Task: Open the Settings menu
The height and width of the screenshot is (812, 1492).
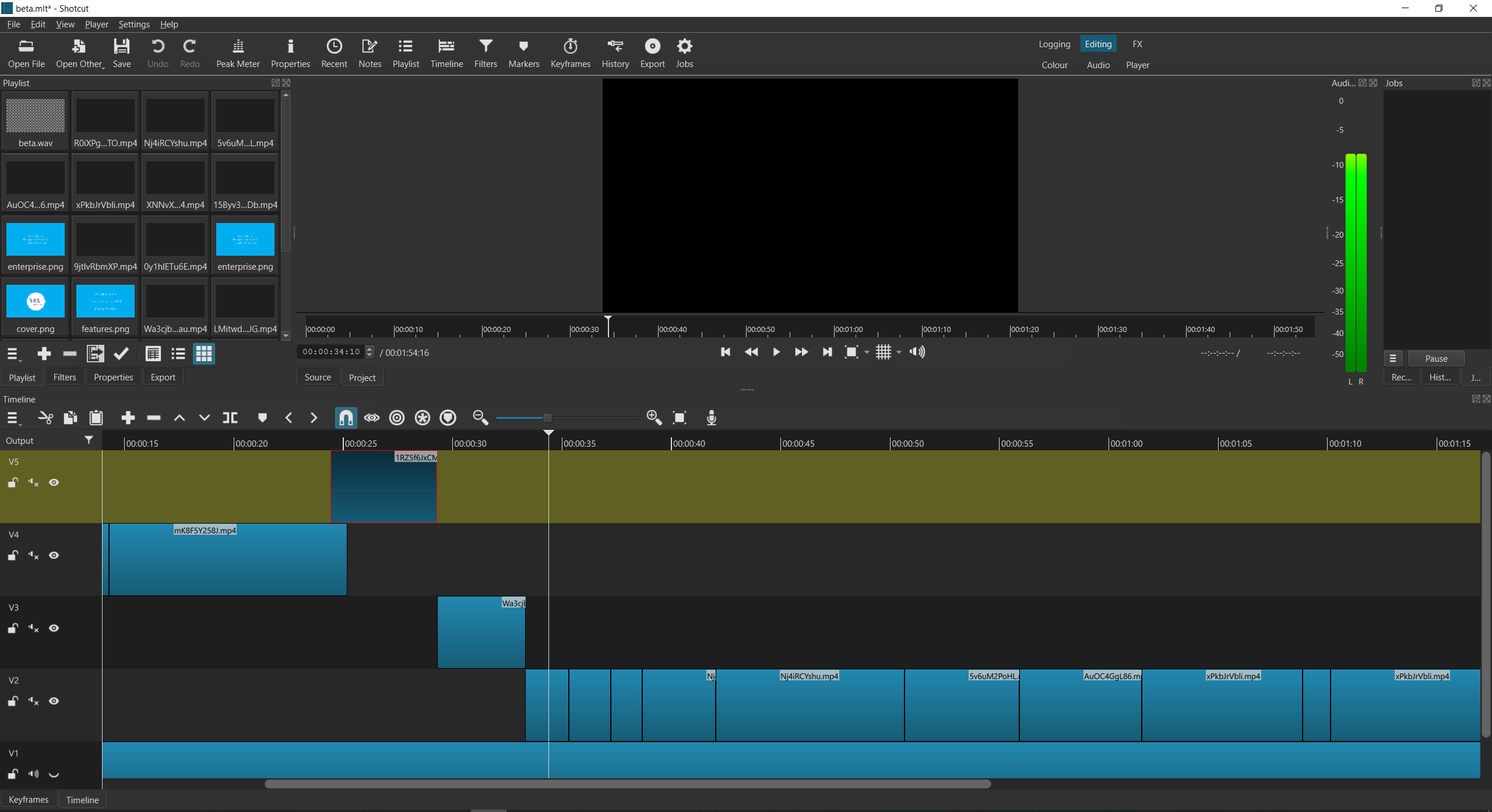Action: click(134, 24)
